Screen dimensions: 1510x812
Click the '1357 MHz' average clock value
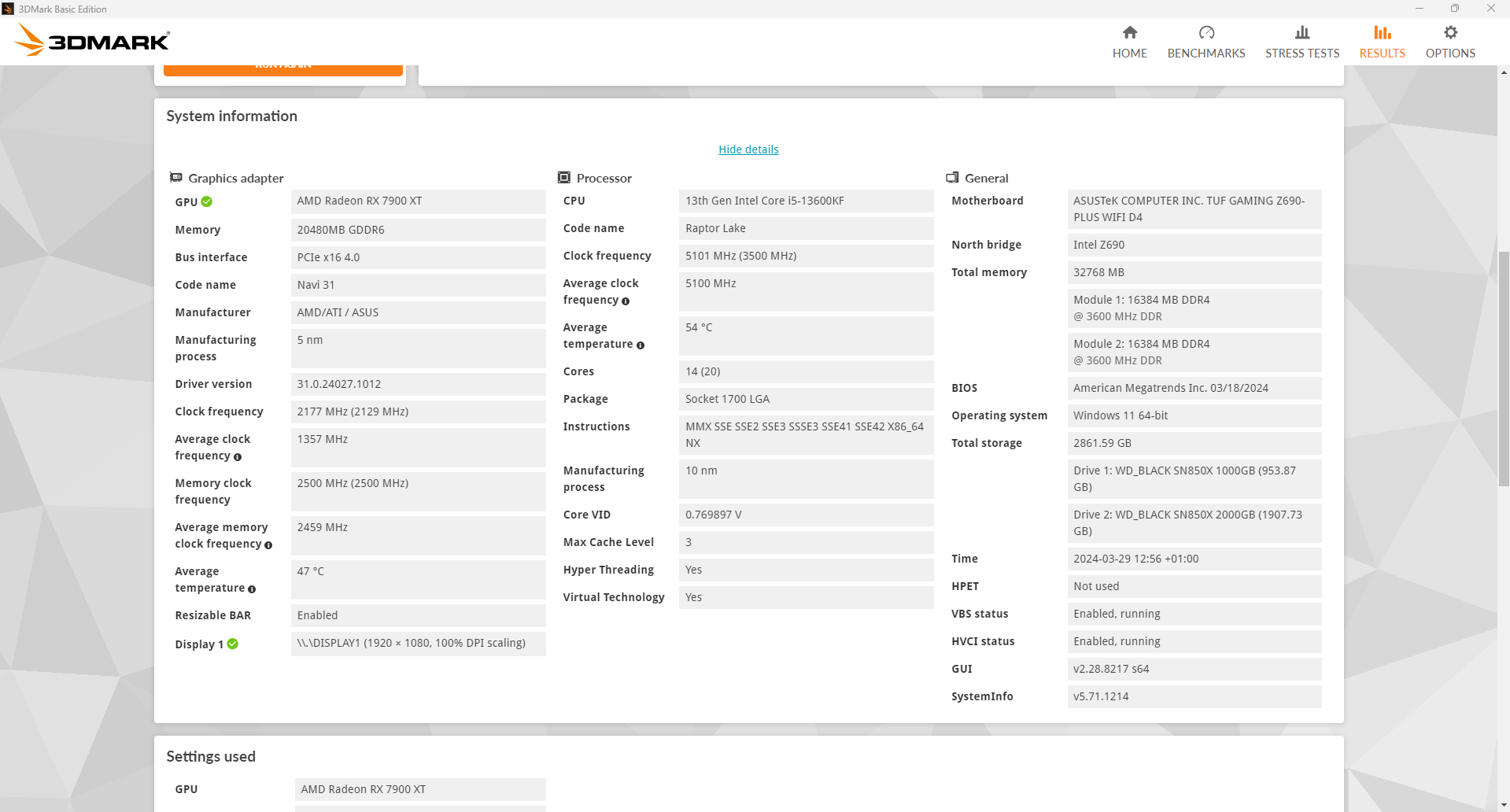pyautogui.click(x=418, y=447)
